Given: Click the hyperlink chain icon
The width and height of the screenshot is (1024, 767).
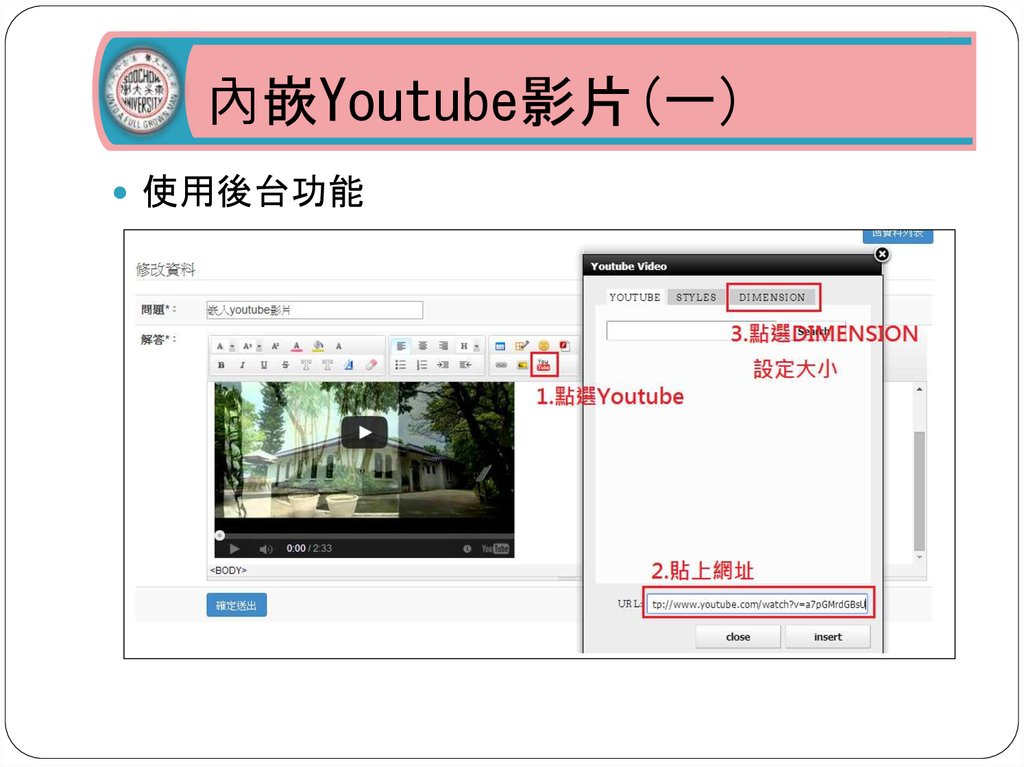Looking at the screenshot, I should pyautogui.click(x=501, y=365).
